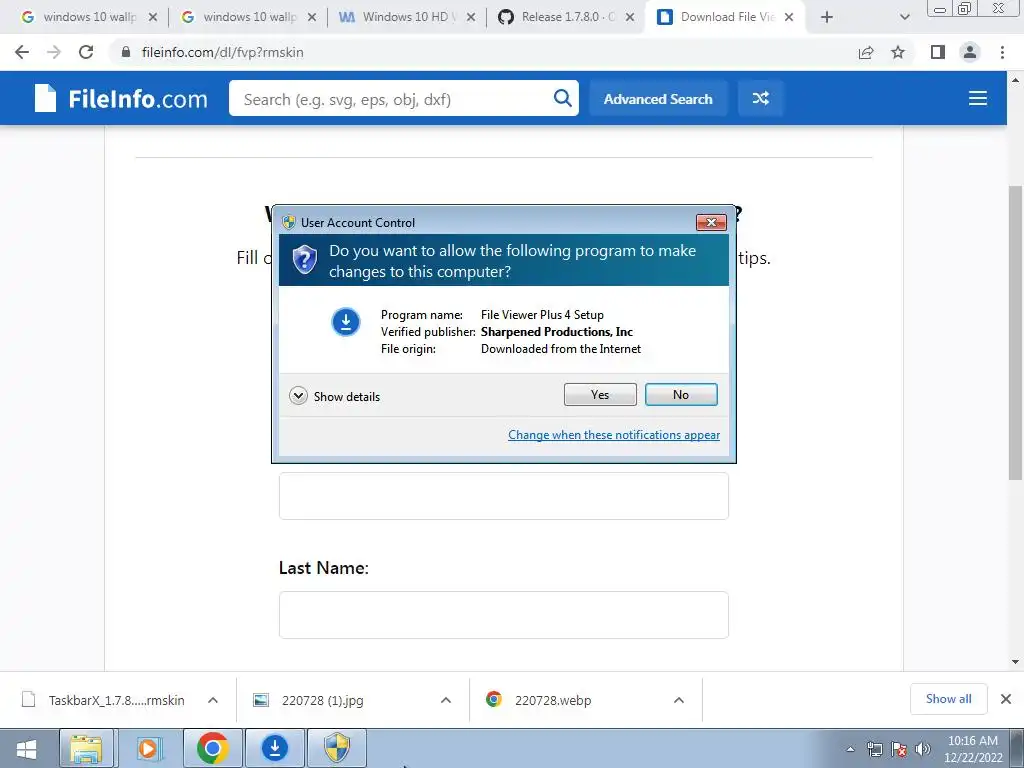Click the UAC shield taskbar icon
1024x768 pixels.
click(x=337, y=748)
